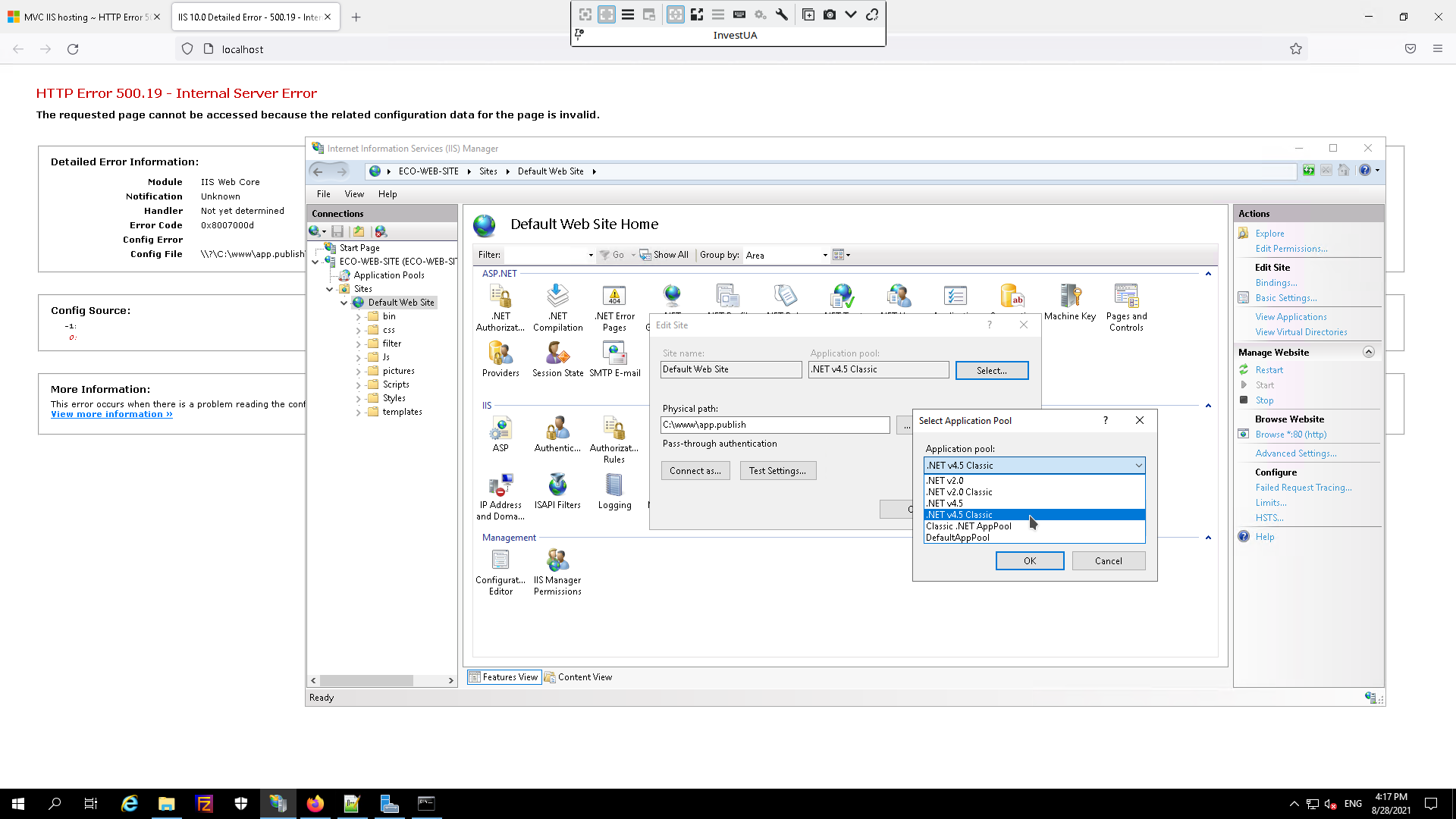Screen dimensions: 1456x819
Task: Choose .NET v2.0 Classic pool option
Action: [x=959, y=492]
